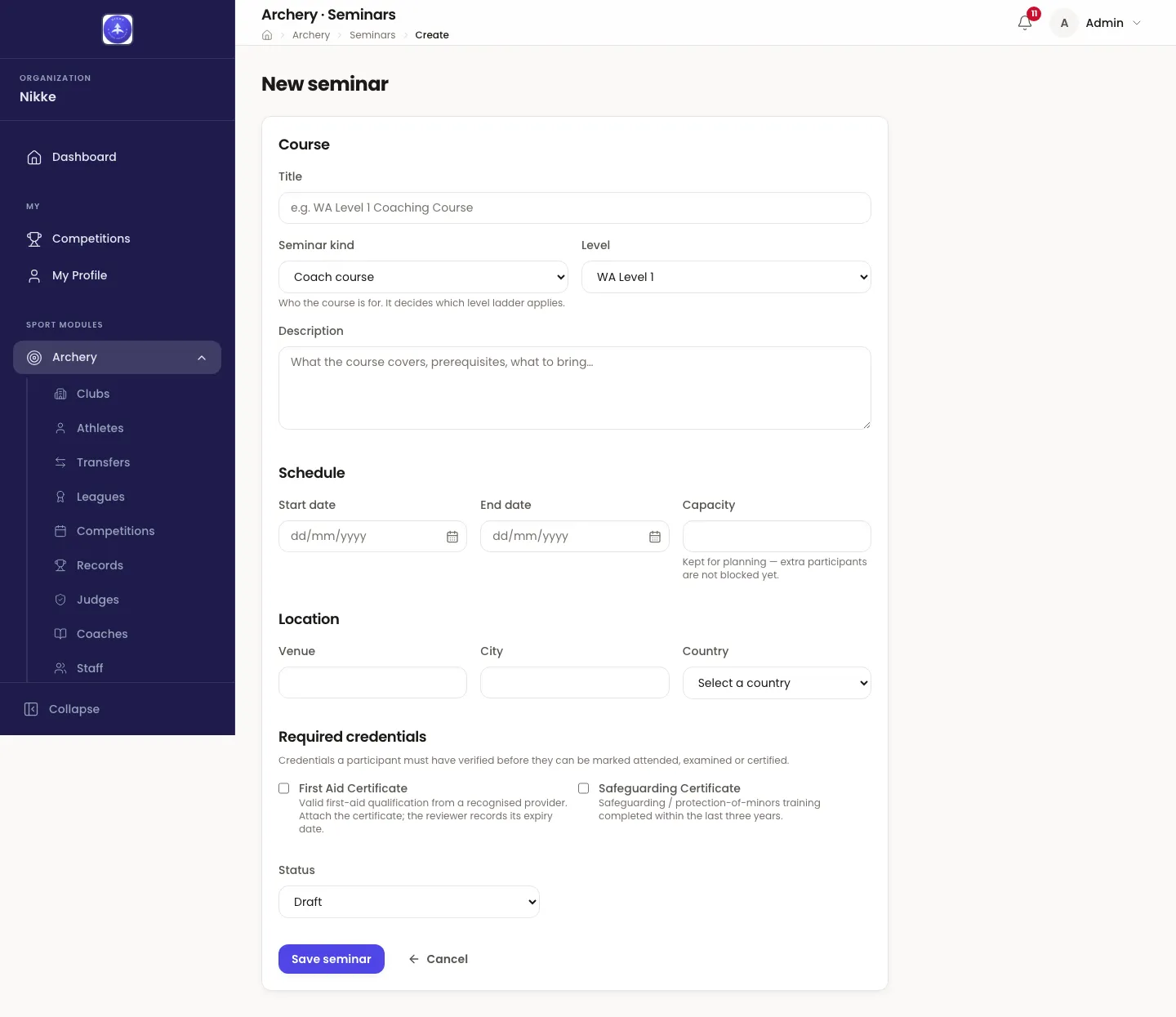
Task: Click the Athletes person icon
Action: (x=60, y=428)
